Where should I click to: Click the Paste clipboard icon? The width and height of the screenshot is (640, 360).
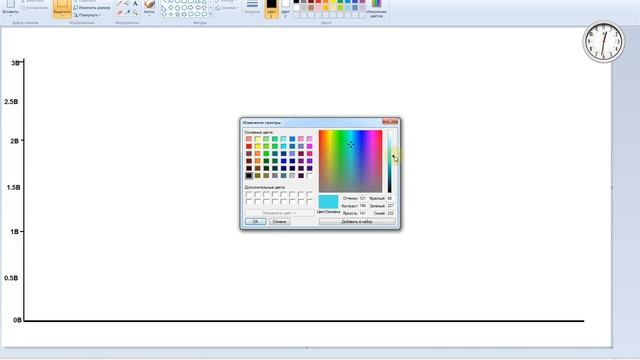(x=11, y=4)
